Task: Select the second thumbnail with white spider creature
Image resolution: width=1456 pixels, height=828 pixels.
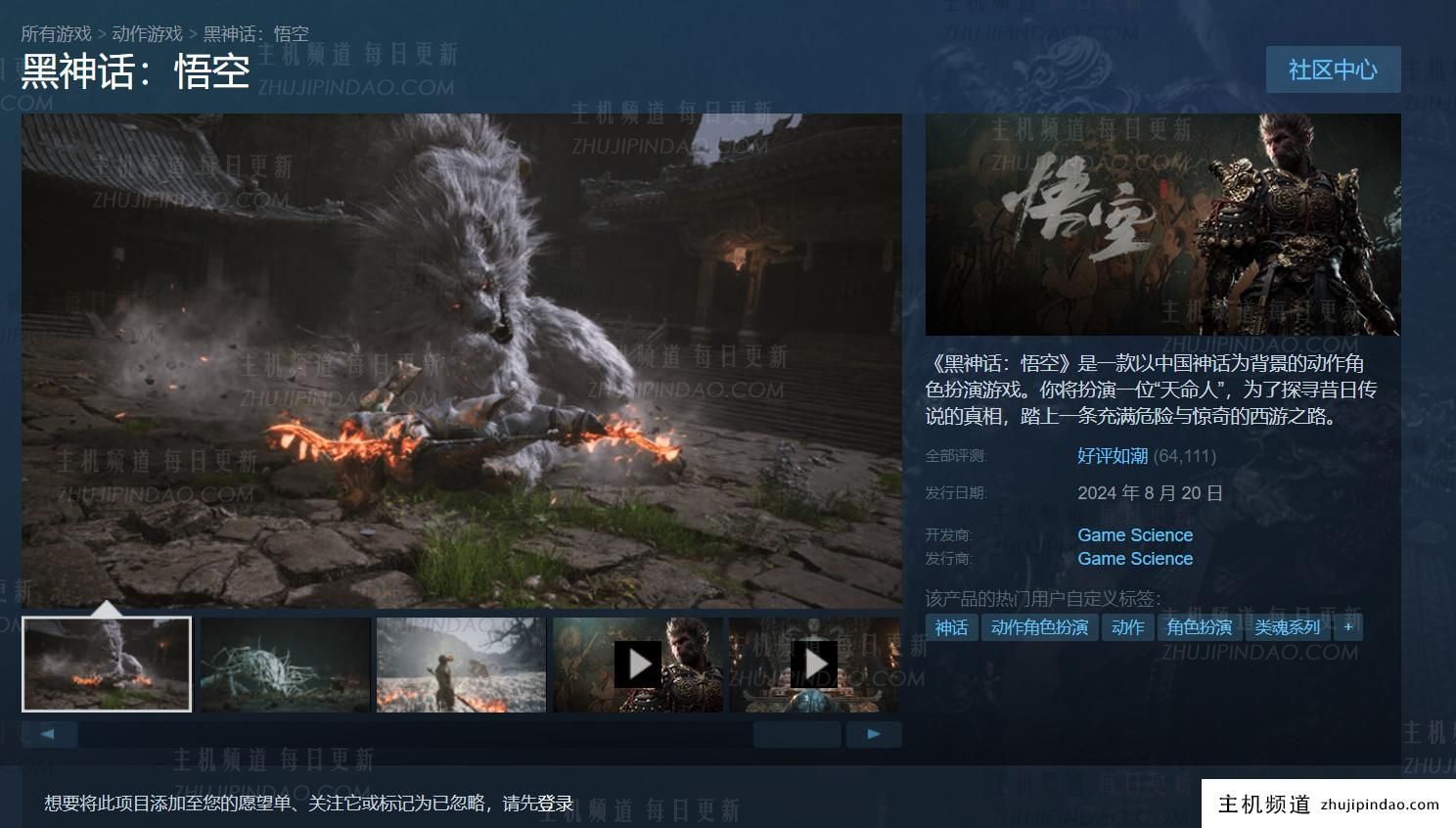Action: tap(285, 665)
